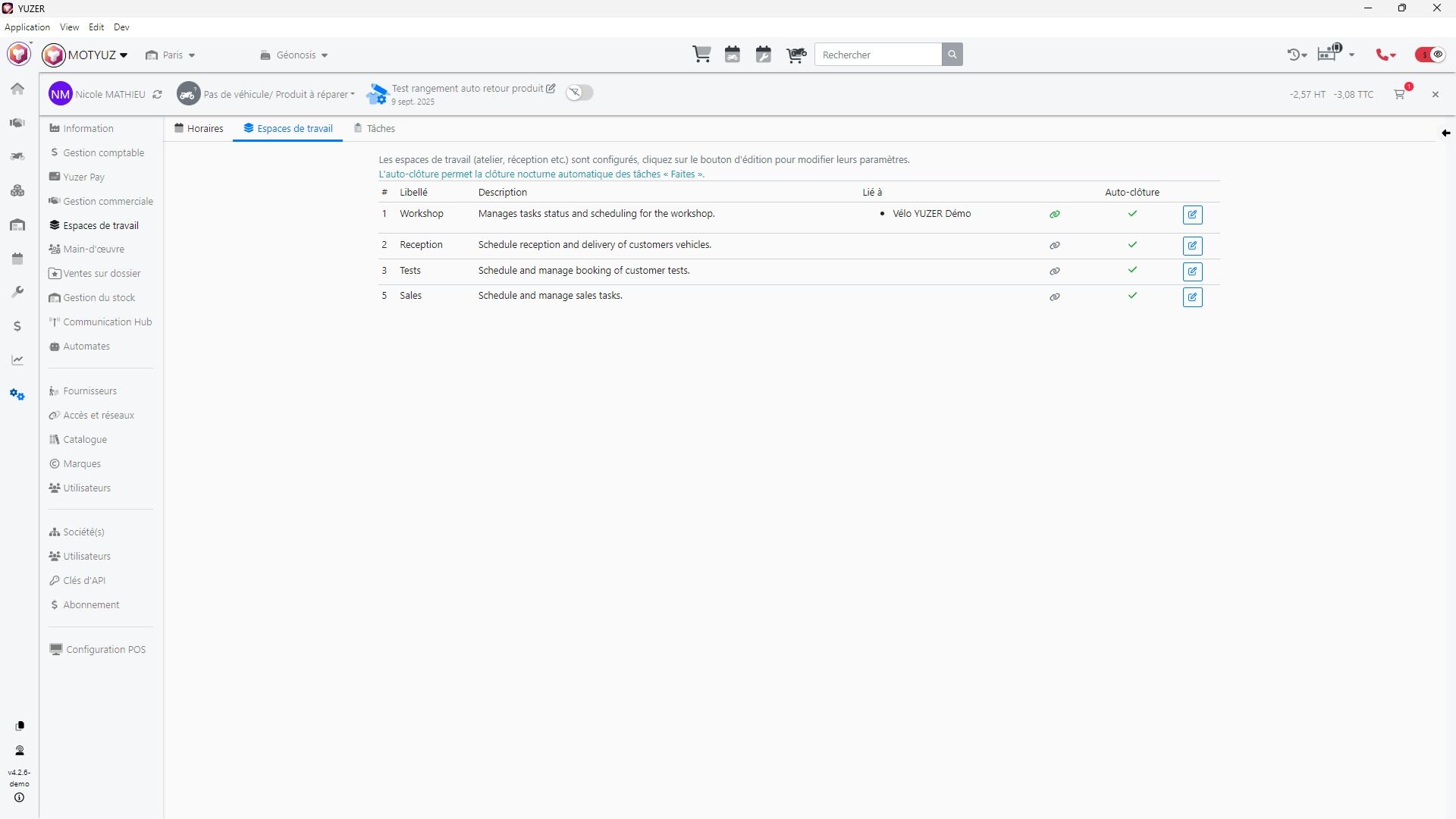Open Gestion du stock settings link
Viewport: 1456px width, 819px height.
coord(99,298)
